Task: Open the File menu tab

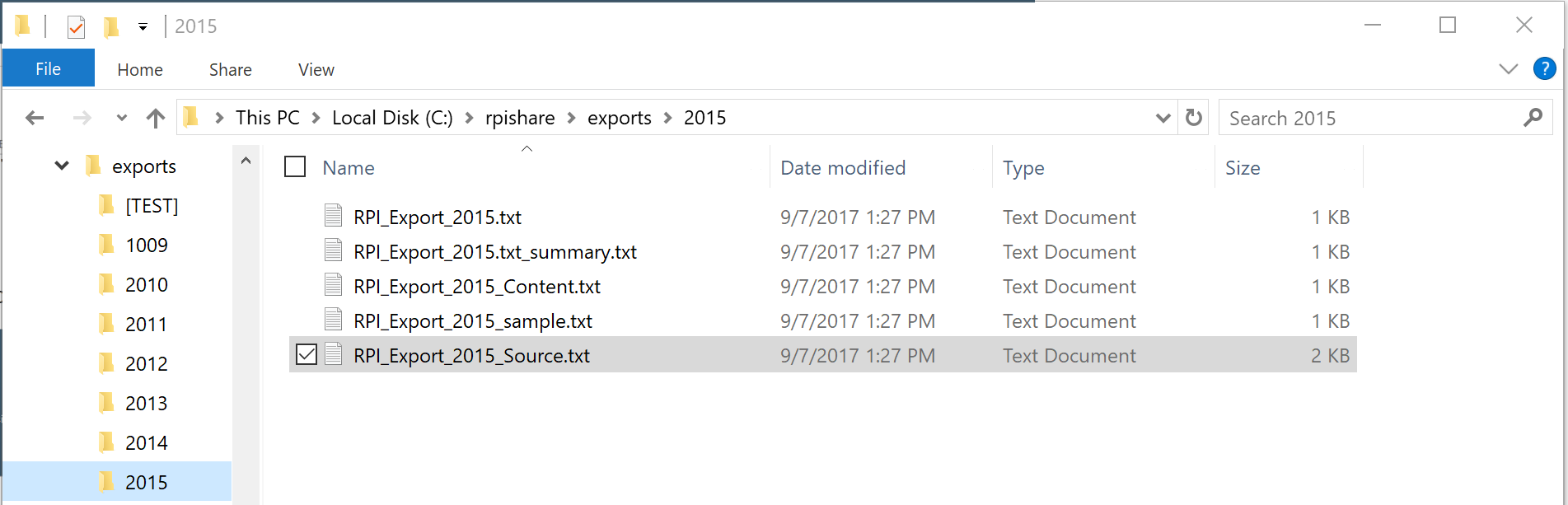Action: 48,69
